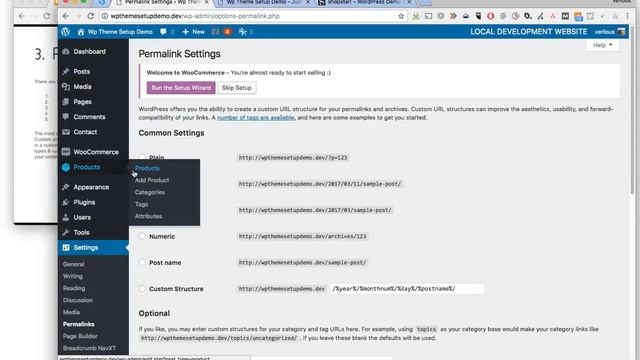Click the browser address bar
640x360 pixels.
(x=253, y=16)
